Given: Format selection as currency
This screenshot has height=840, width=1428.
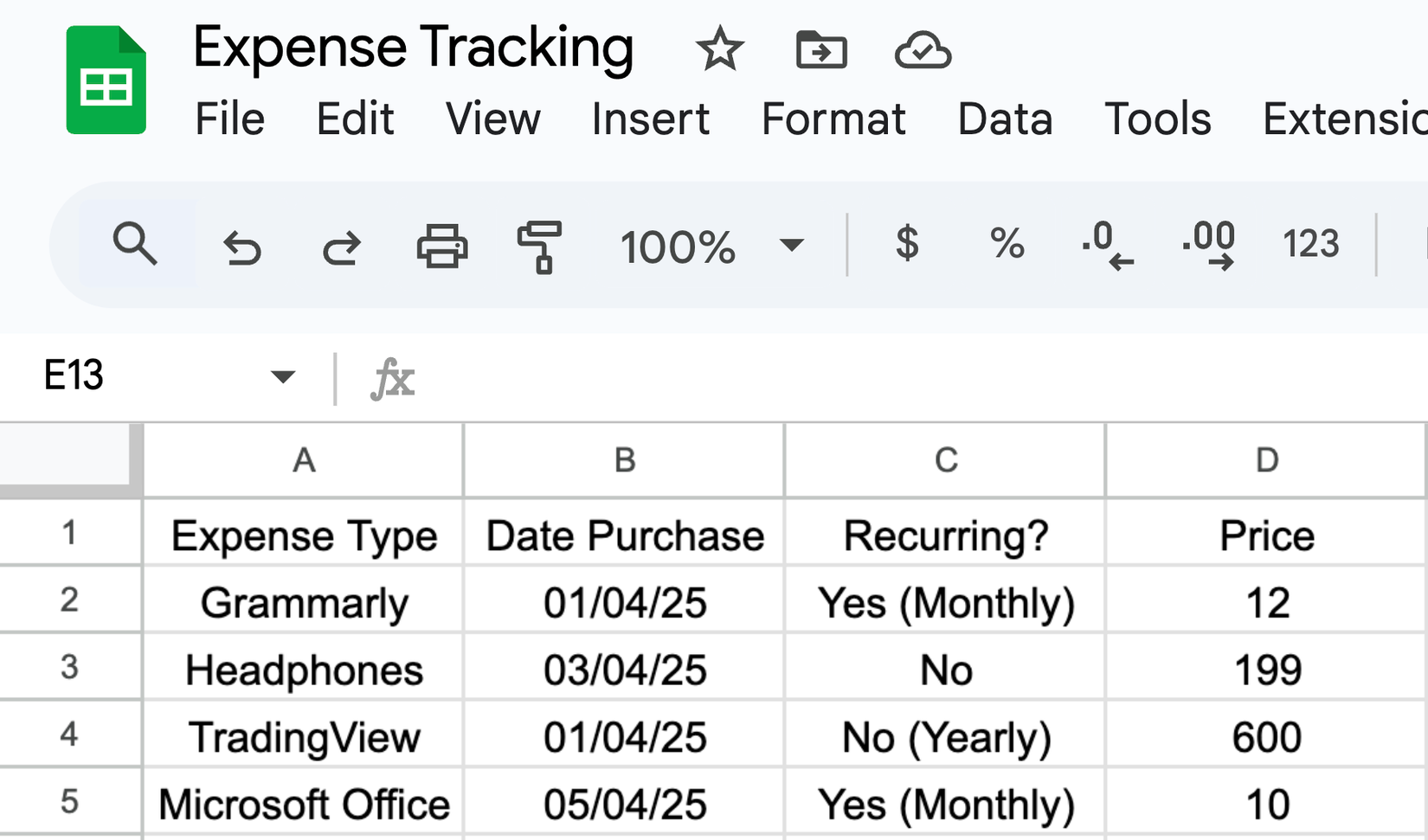Looking at the screenshot, I should (x=907, y=246).
